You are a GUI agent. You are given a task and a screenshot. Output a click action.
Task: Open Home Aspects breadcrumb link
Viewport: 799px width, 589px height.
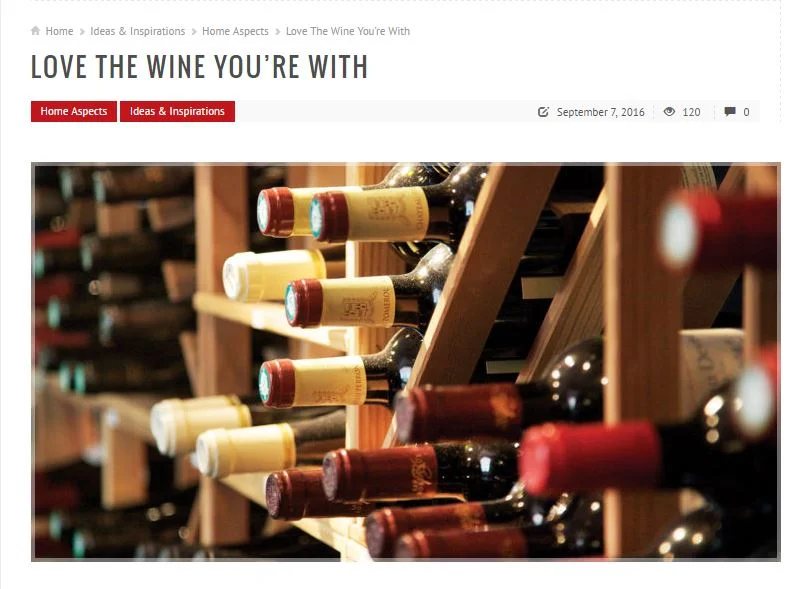pyautogui.click(x=235, y=31)
